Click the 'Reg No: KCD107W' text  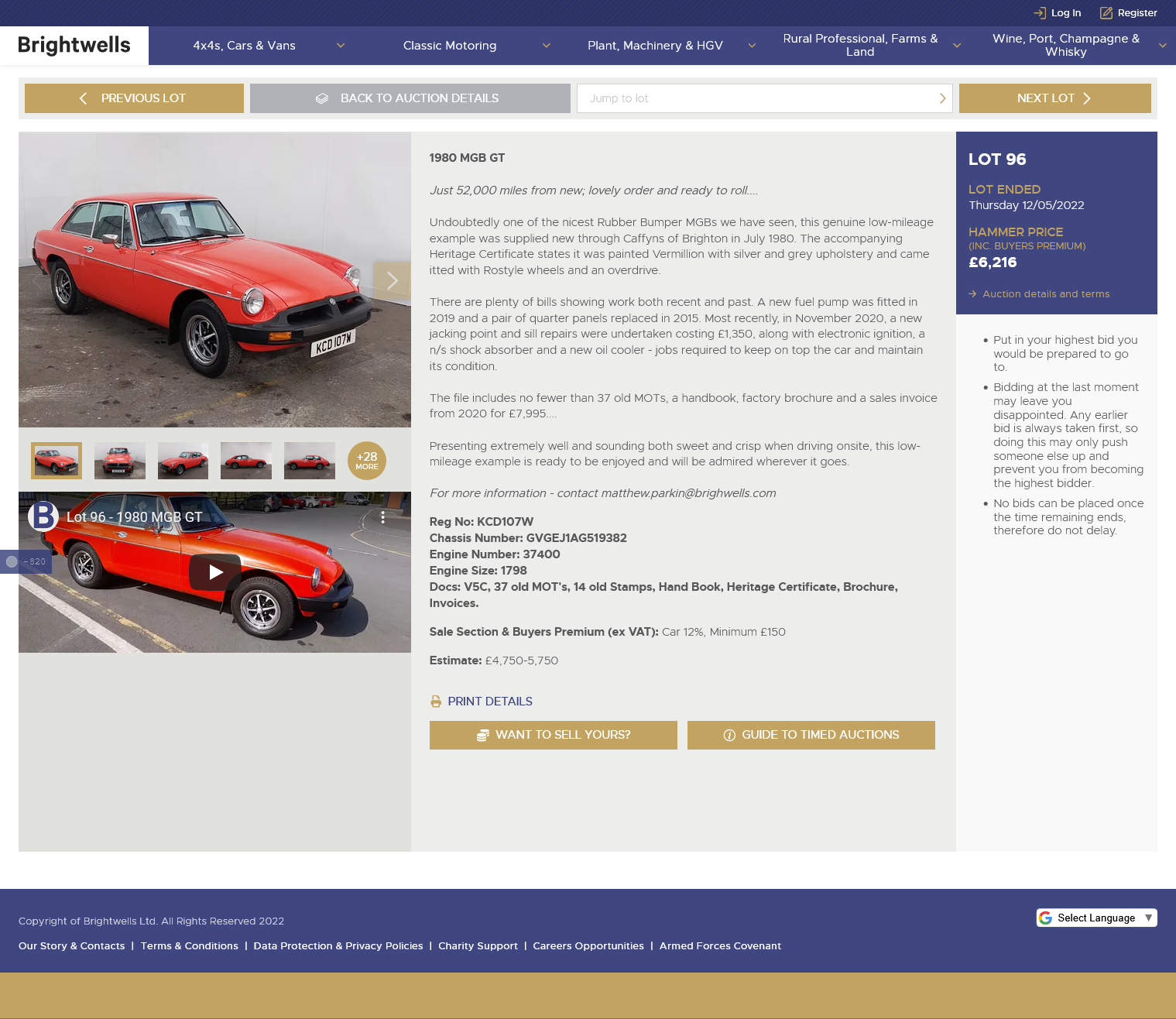pyautogui.click(x=482, y=522)
